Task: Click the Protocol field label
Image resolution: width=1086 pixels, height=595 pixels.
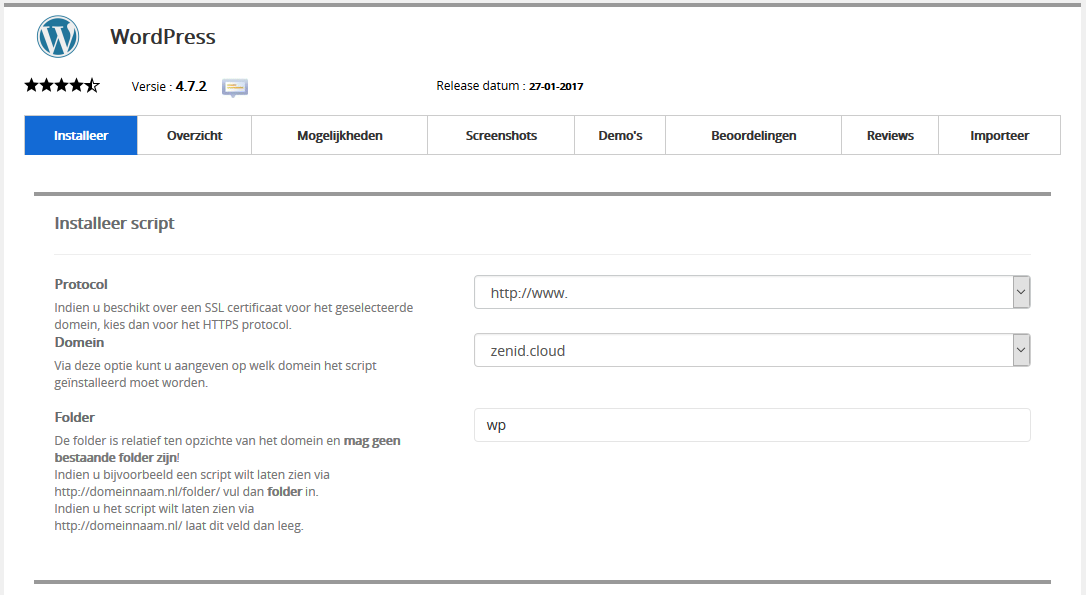Action: pyautogui.click(x=81, y=284)
